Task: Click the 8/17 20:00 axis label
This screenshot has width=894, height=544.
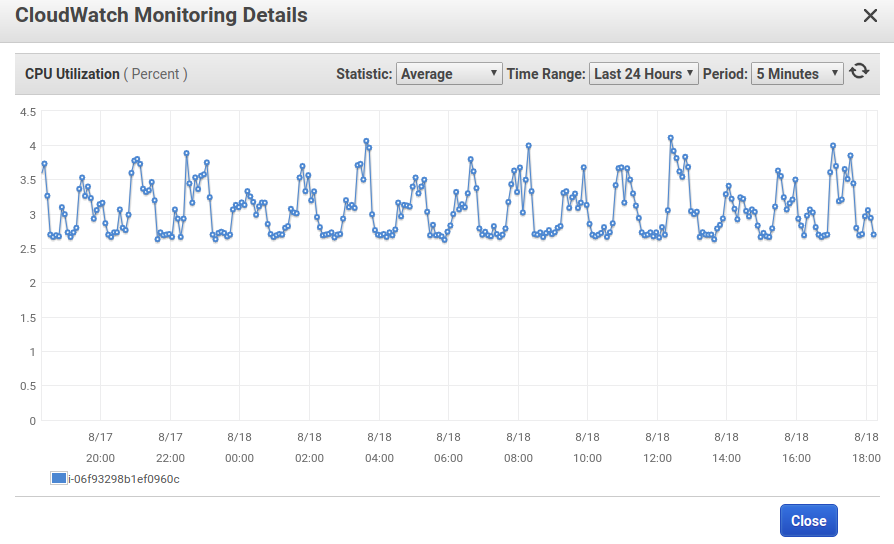Action: point(100,448)
